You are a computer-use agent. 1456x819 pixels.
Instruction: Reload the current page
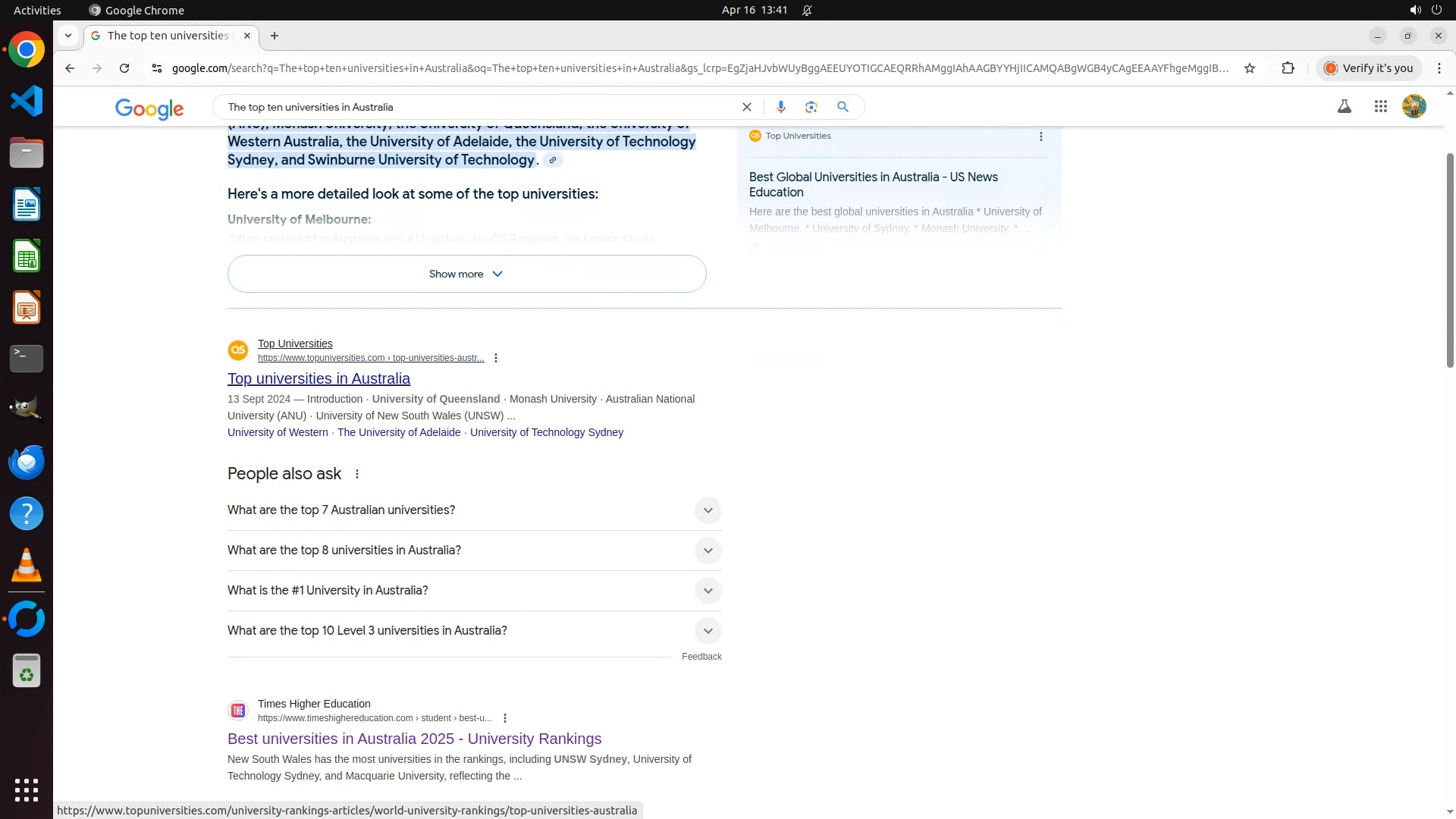(124, 68)
